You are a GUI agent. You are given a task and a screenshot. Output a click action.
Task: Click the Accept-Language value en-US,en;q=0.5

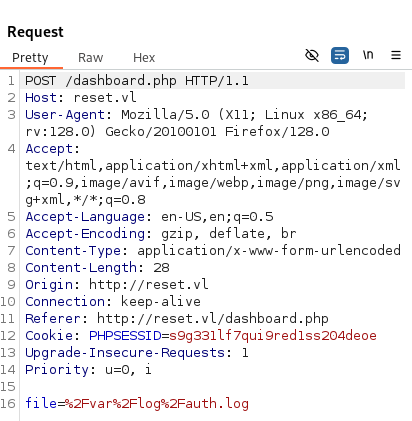point(217,217)
